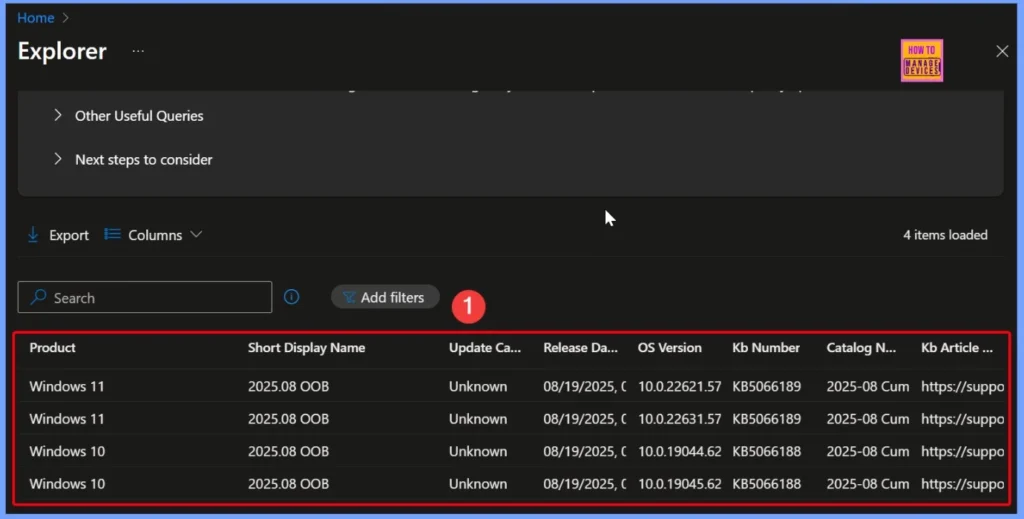Screen dimensions: 1024x519
Task: Sort by the Kb Number column header
Action: click(x=765, y=347)
